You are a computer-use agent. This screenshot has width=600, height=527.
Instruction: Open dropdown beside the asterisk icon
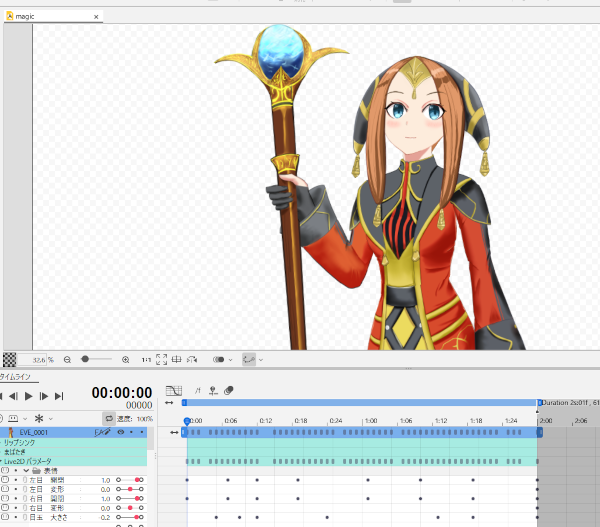point(51,419)
